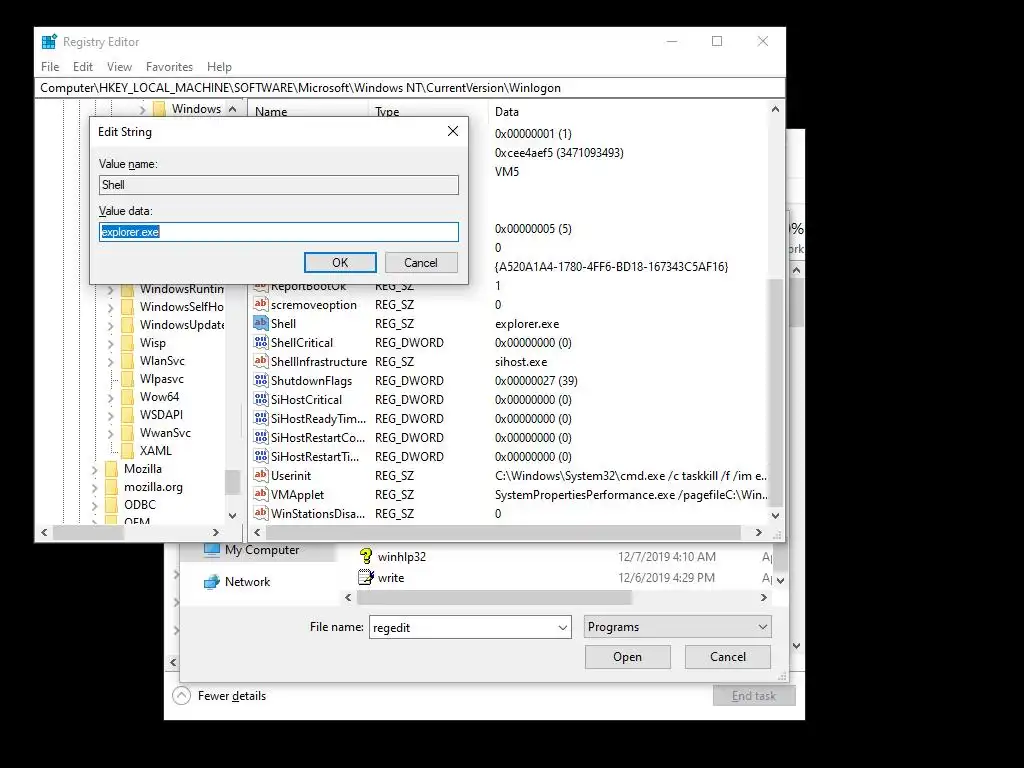Click the Wow64 folder icon
The height and width of the screenshot is (768, 1024).
[128, 396]
